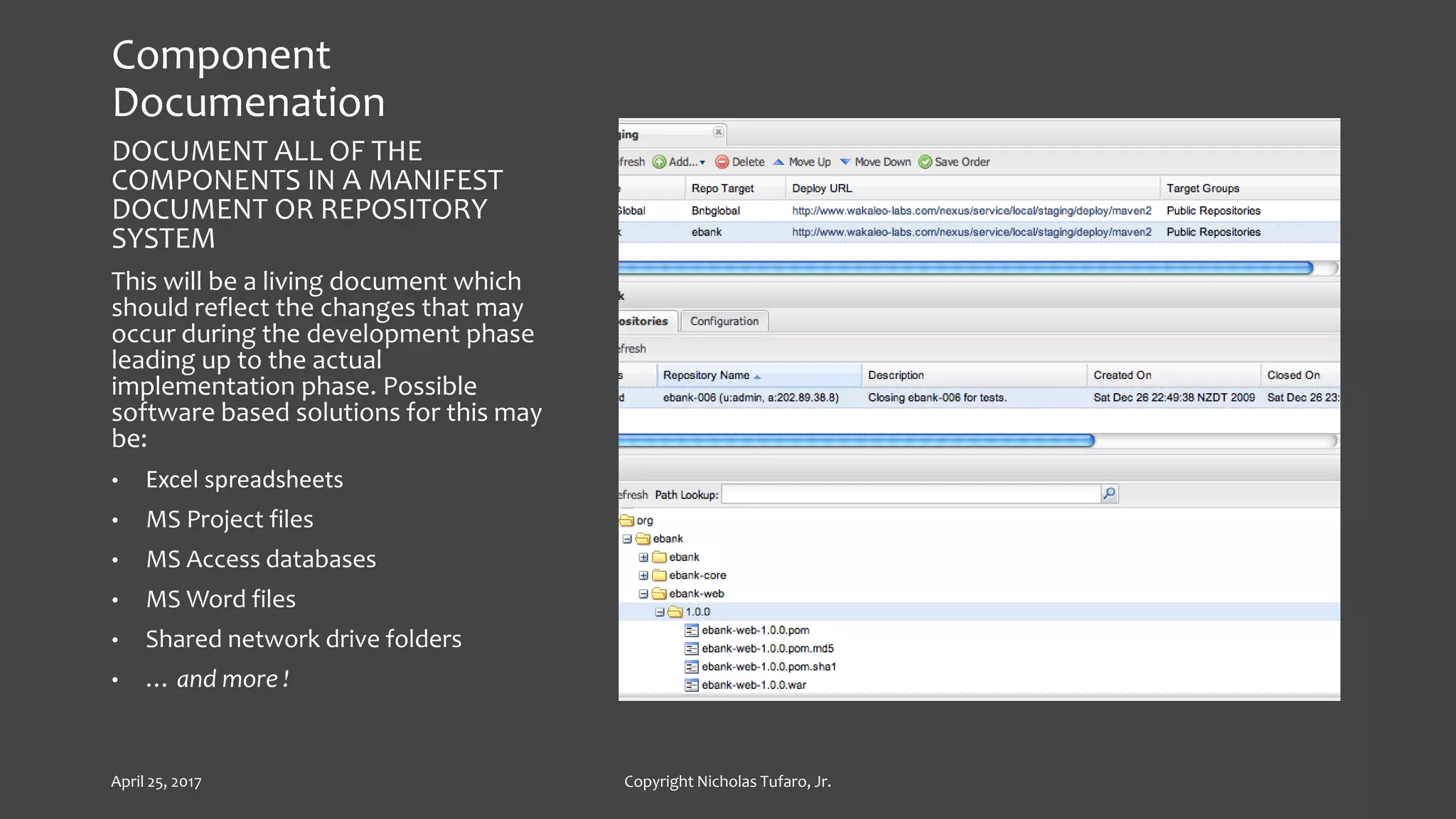Close the staging tab with x icon
The width and height of the screenshot is (1456, 819).
pos(718,132)
